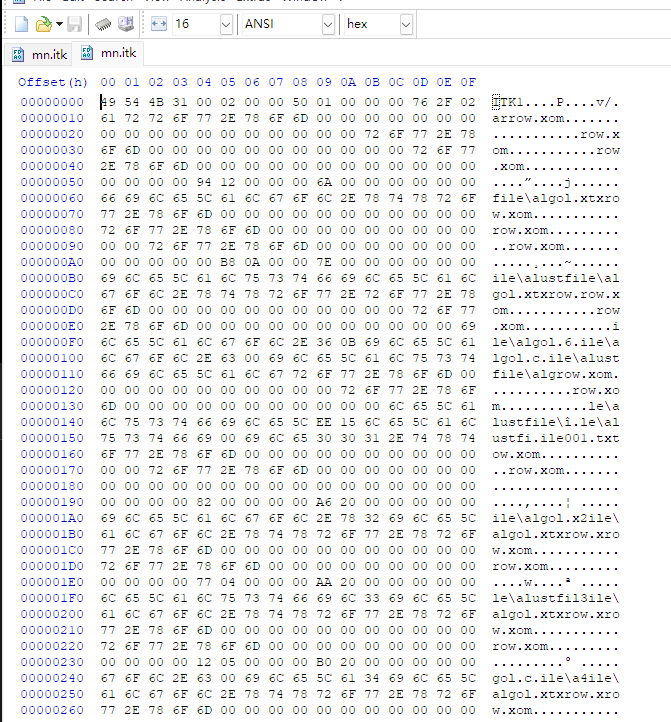Select offset row 000000A0
671x722 pixels.
(x=52, y=262)
